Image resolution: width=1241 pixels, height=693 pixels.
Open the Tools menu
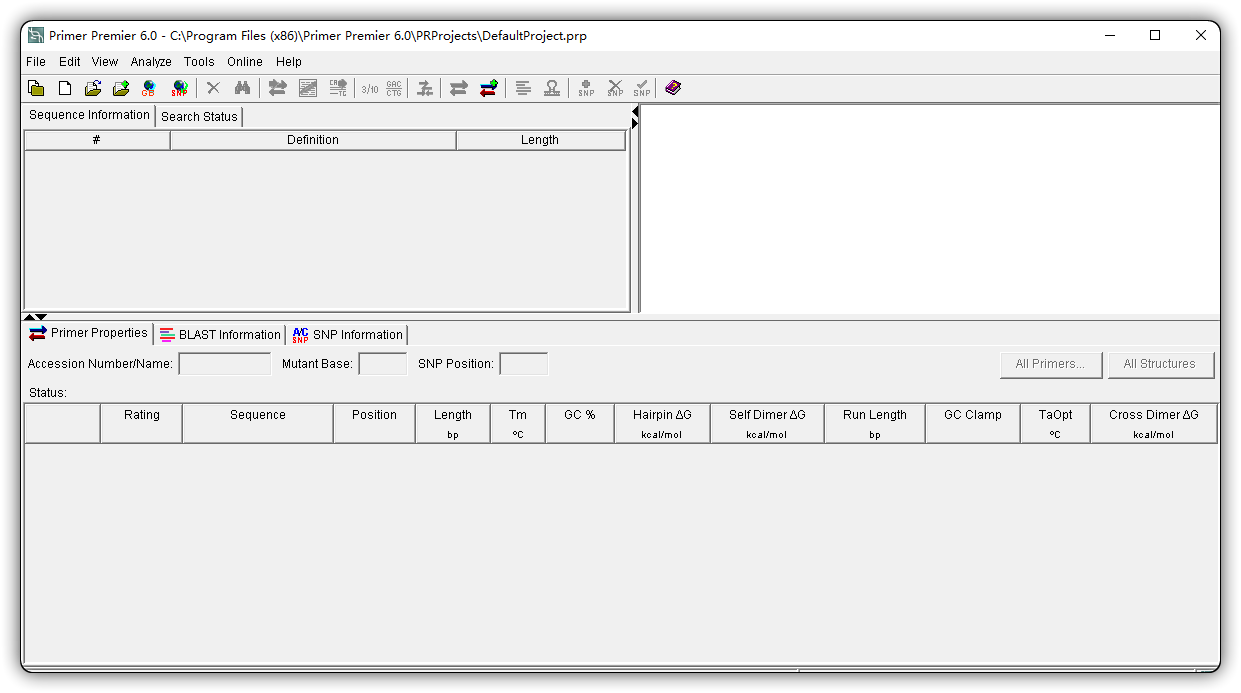[x=199, y=62]
